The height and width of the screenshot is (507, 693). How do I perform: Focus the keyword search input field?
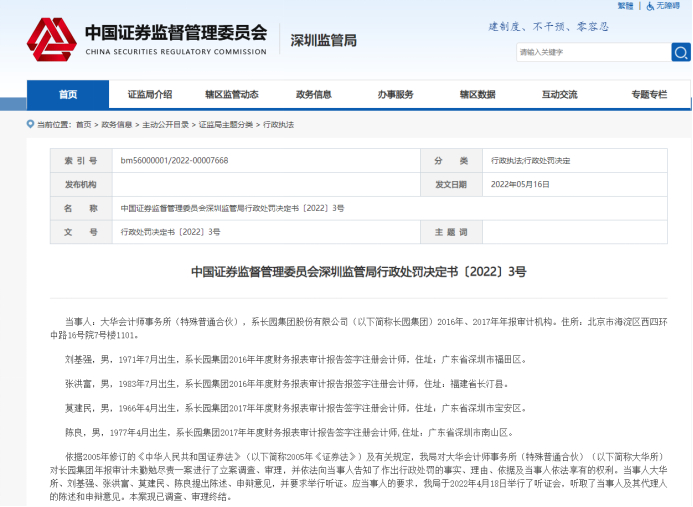[x=594, y=52]
